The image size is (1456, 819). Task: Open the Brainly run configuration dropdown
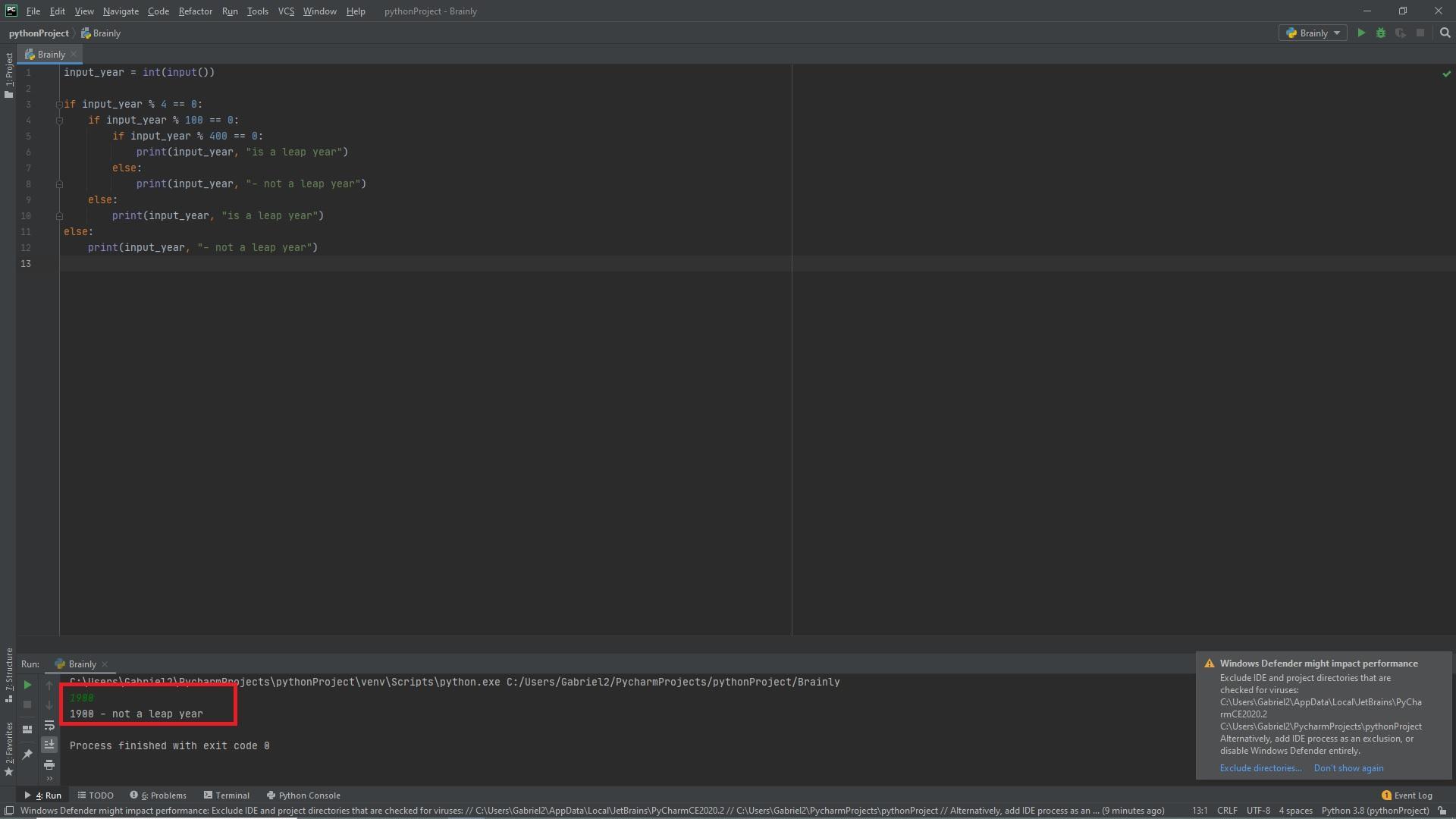1313,33
